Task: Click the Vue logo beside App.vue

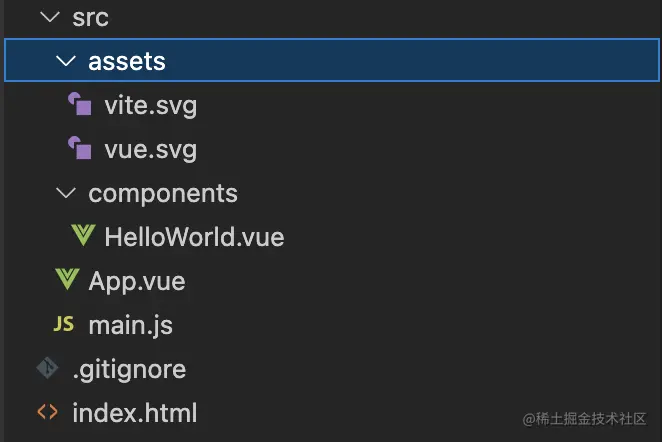Action: point(67,281)
